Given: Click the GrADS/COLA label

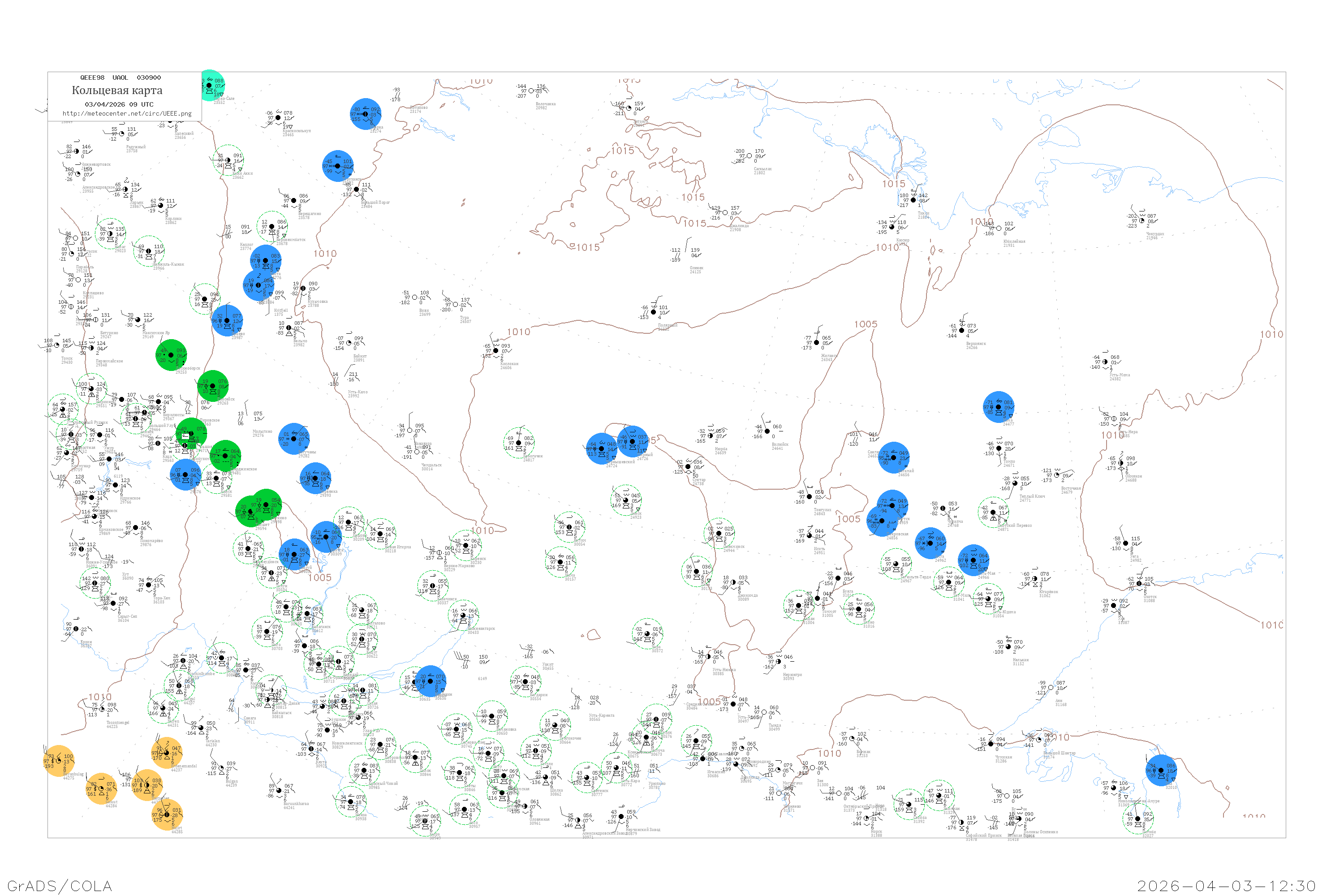Looking at the screenshot, I should click(60, 885).
